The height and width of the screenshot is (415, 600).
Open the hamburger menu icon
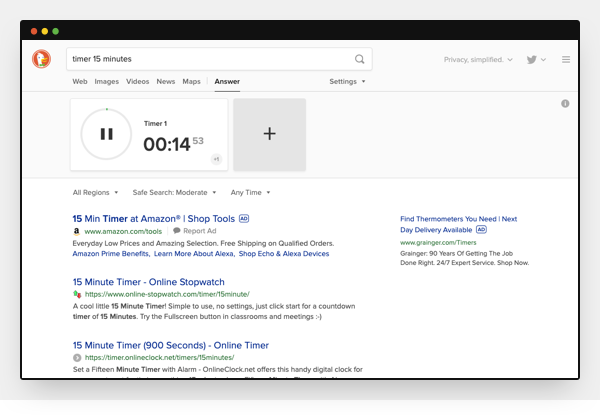coord(566,60)
